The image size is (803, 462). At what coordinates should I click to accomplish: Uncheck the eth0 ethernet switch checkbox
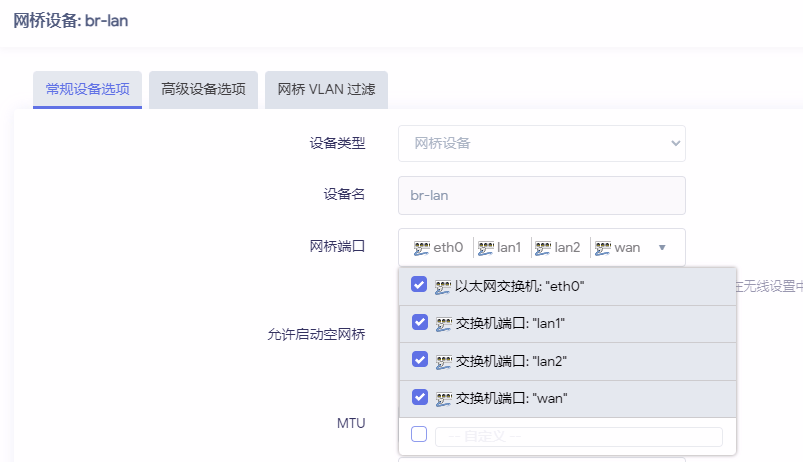click(x=420, y=285)
